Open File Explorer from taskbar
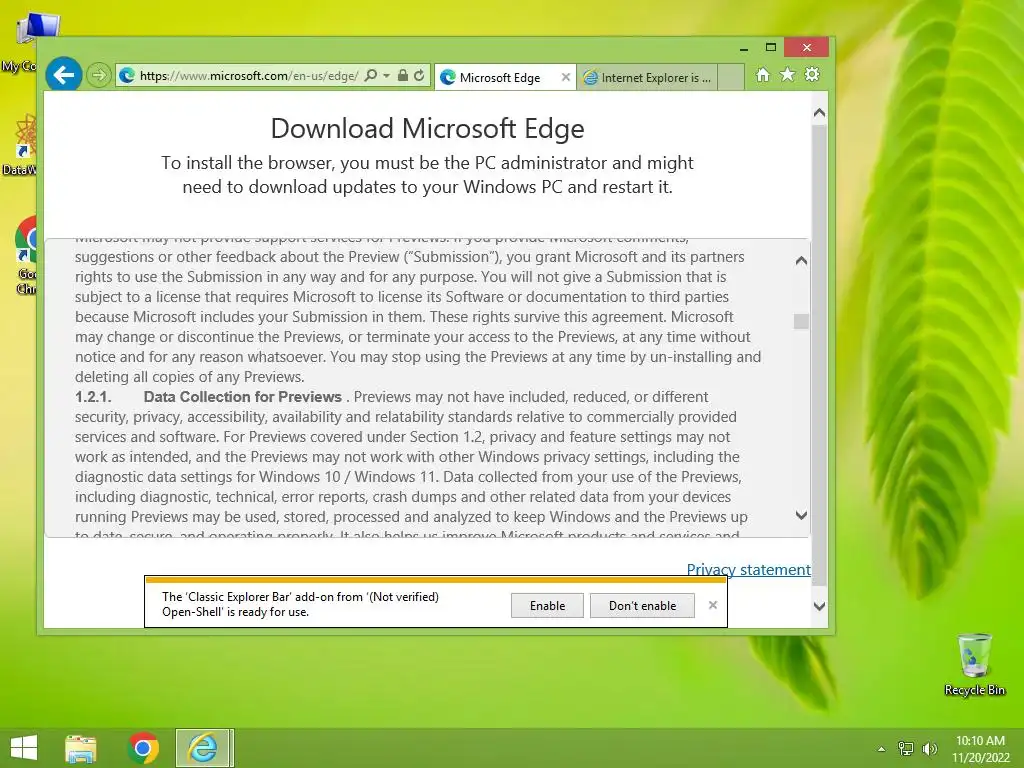 pos(81,748)
